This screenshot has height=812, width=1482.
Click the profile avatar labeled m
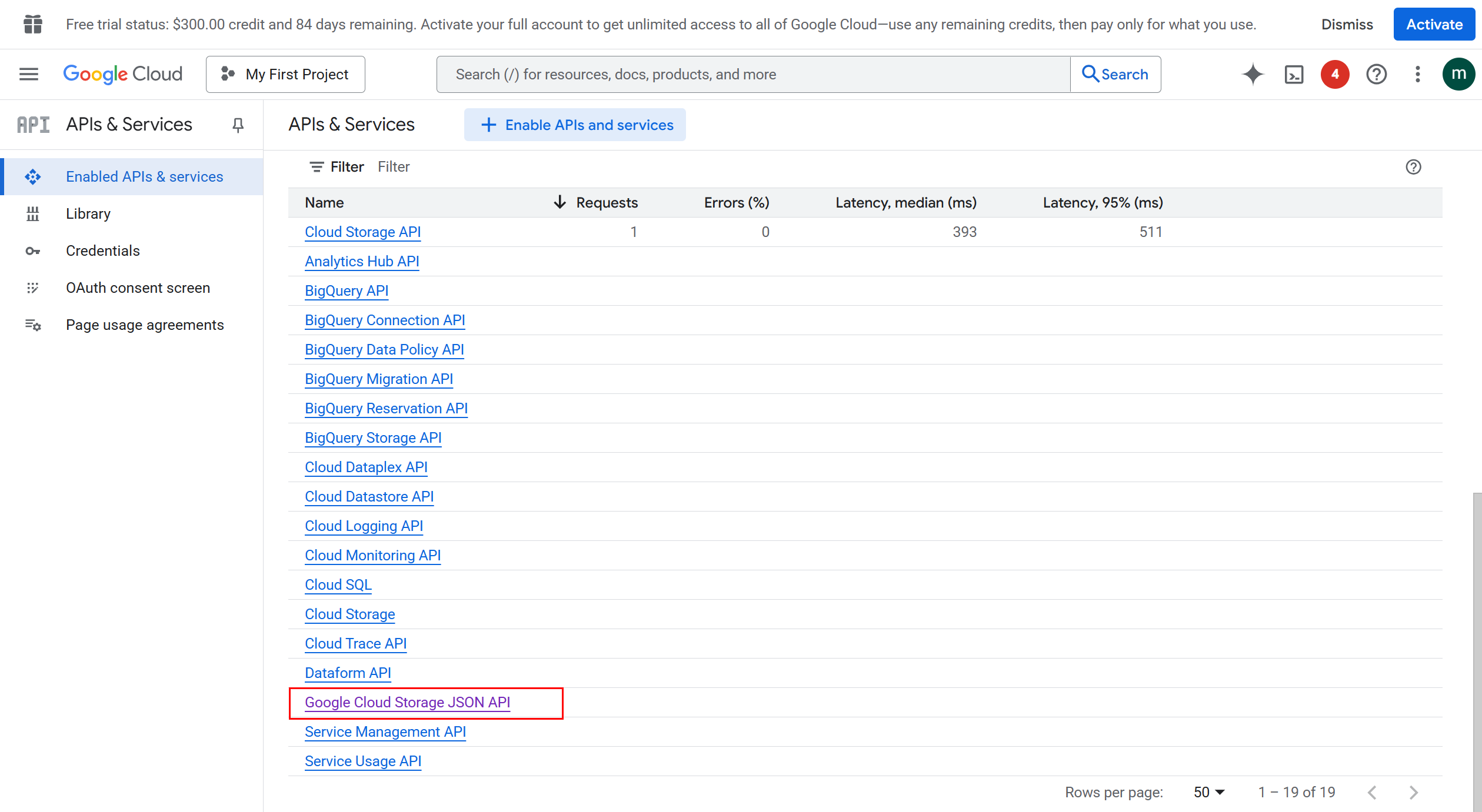click(1458, 74)
